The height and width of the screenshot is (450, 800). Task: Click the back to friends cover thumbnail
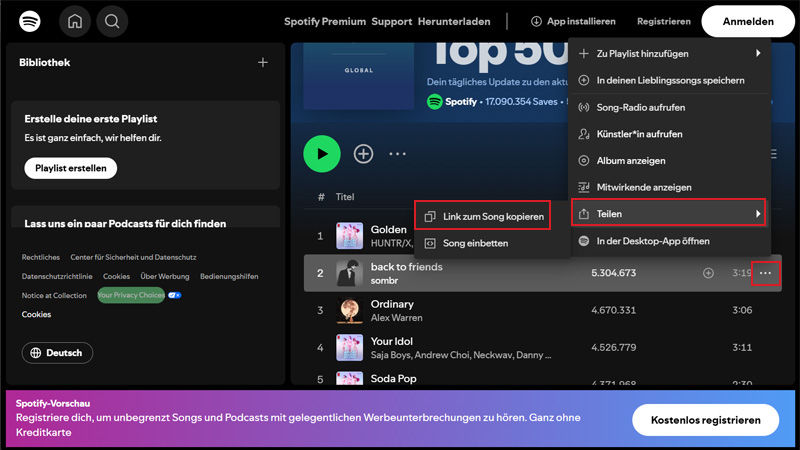[349, 273]
